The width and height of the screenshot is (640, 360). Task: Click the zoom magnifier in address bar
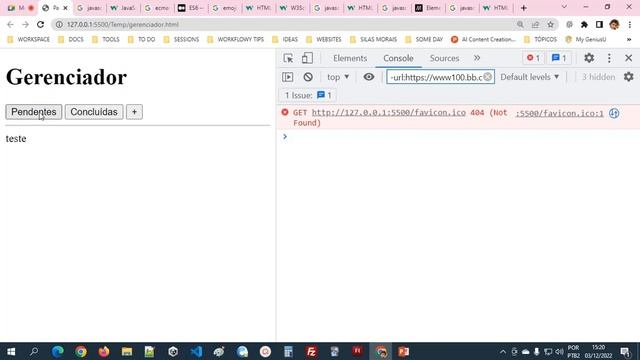click(x=520, y=24)
